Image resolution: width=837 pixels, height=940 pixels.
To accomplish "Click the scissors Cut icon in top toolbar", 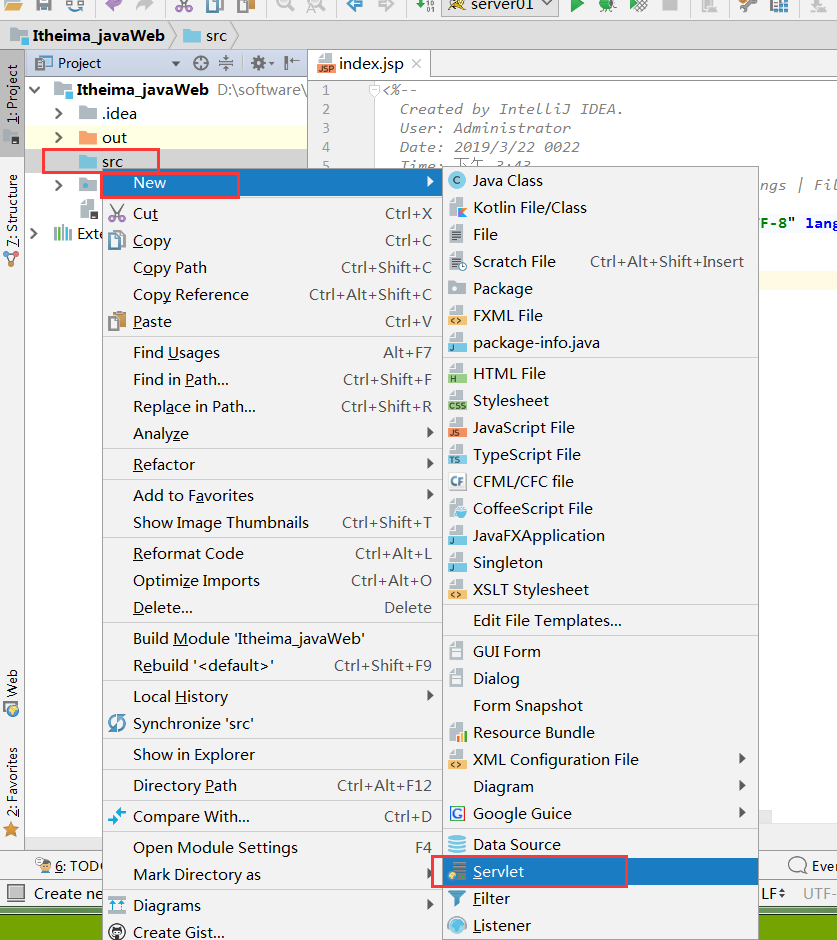I will pyautogui.click(x=184, y=6).
